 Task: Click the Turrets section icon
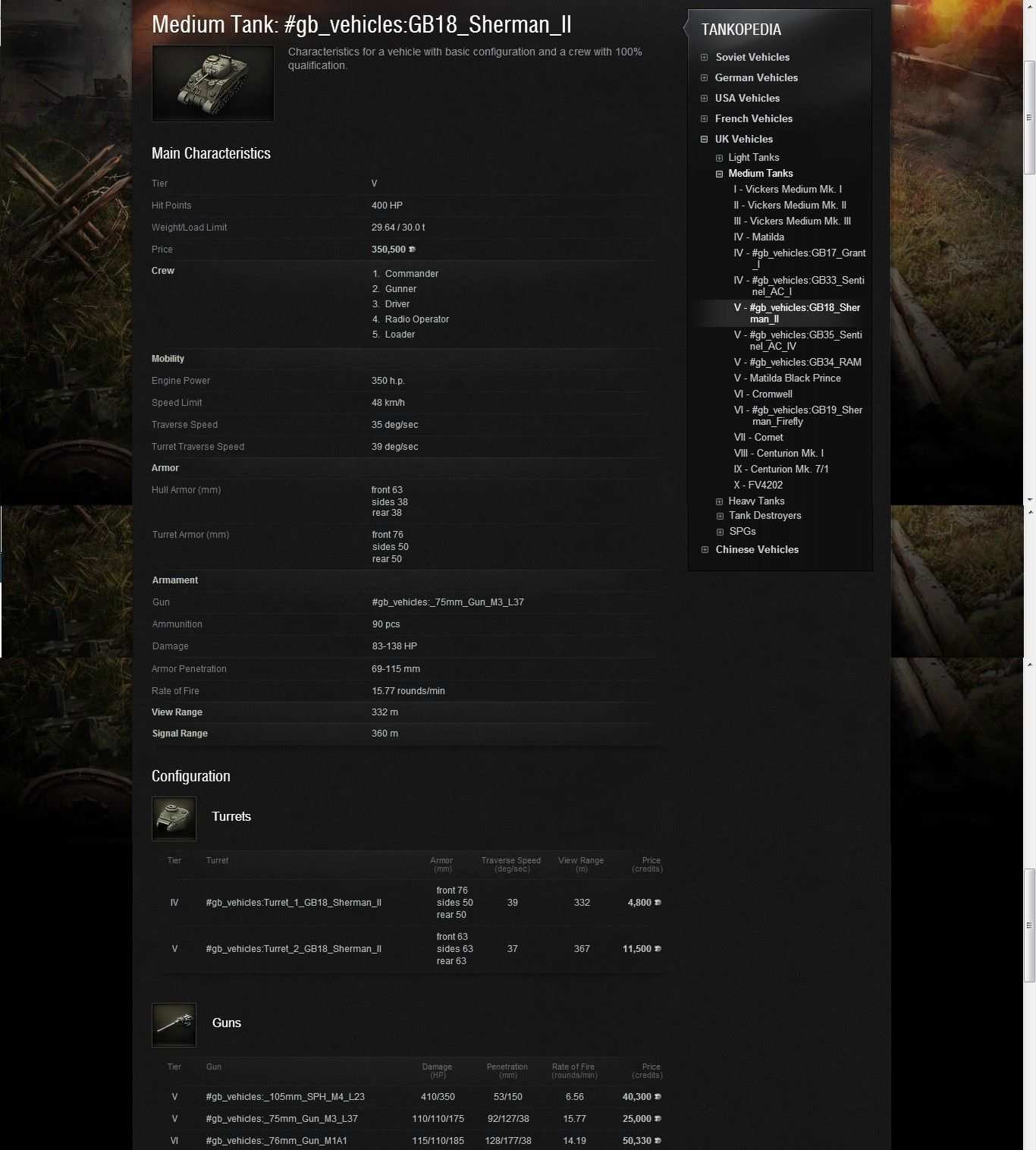(174, 819)
